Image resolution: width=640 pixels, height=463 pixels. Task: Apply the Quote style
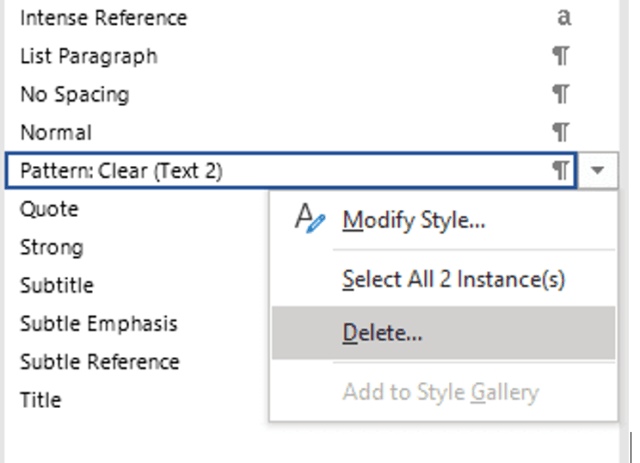click(49, 209)
